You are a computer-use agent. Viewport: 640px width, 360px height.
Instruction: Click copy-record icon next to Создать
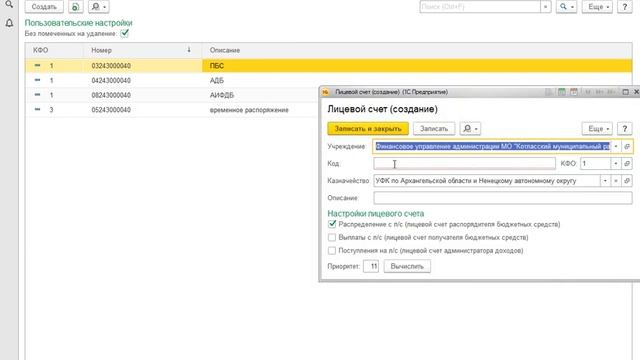click(76, 7)
